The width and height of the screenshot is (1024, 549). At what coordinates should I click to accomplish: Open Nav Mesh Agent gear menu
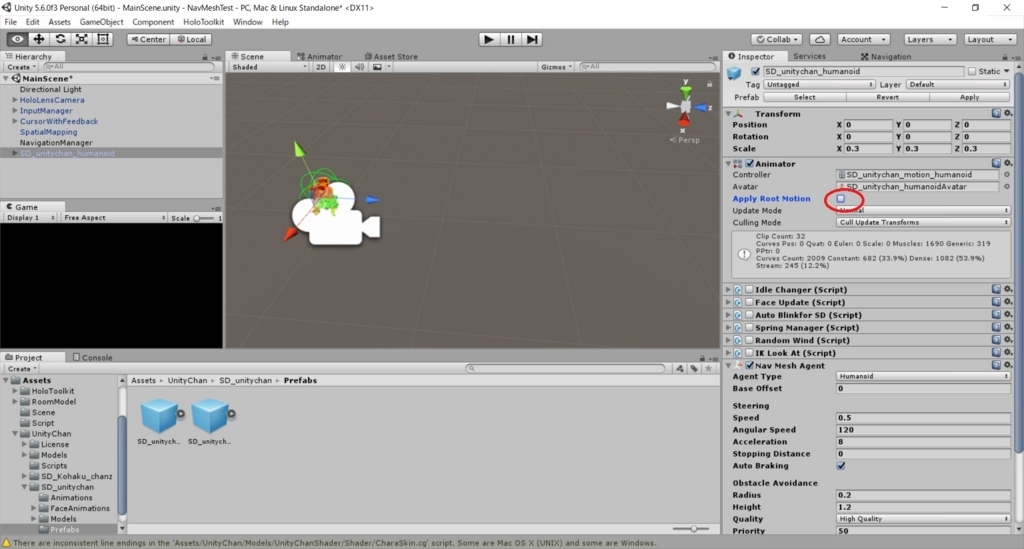1008,365
